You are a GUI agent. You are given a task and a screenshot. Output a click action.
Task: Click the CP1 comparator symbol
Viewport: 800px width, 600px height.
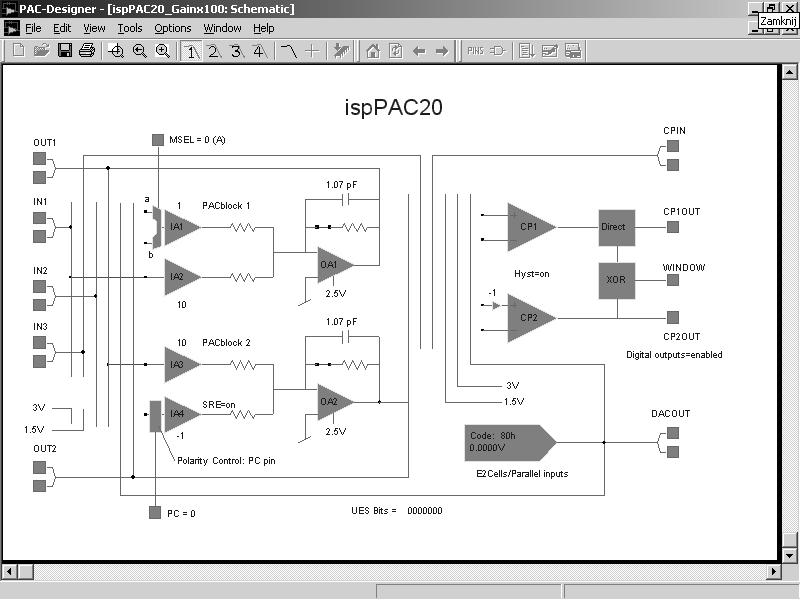point(531,227)
